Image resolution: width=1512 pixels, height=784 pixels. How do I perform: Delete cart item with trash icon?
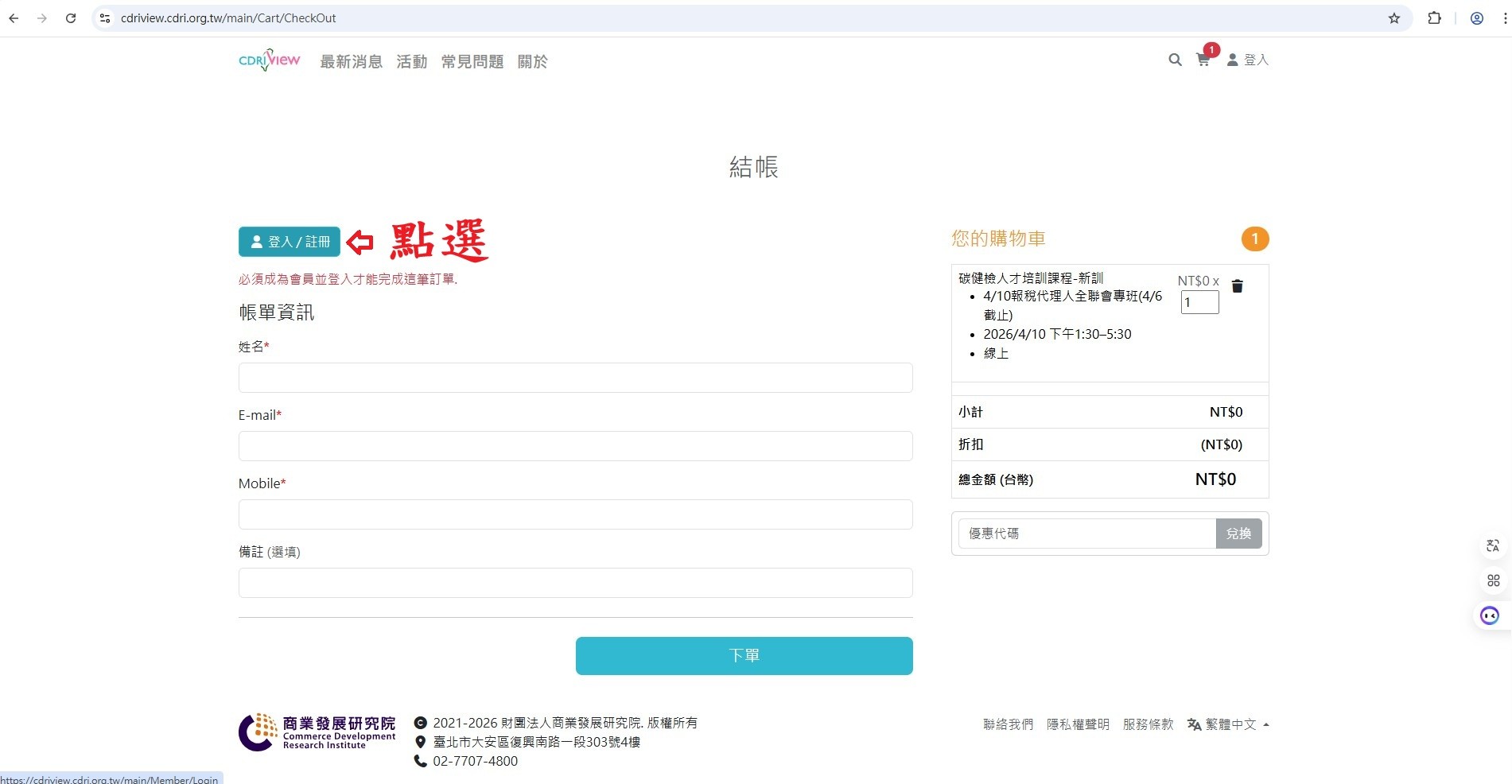[x=1237, y=286]
